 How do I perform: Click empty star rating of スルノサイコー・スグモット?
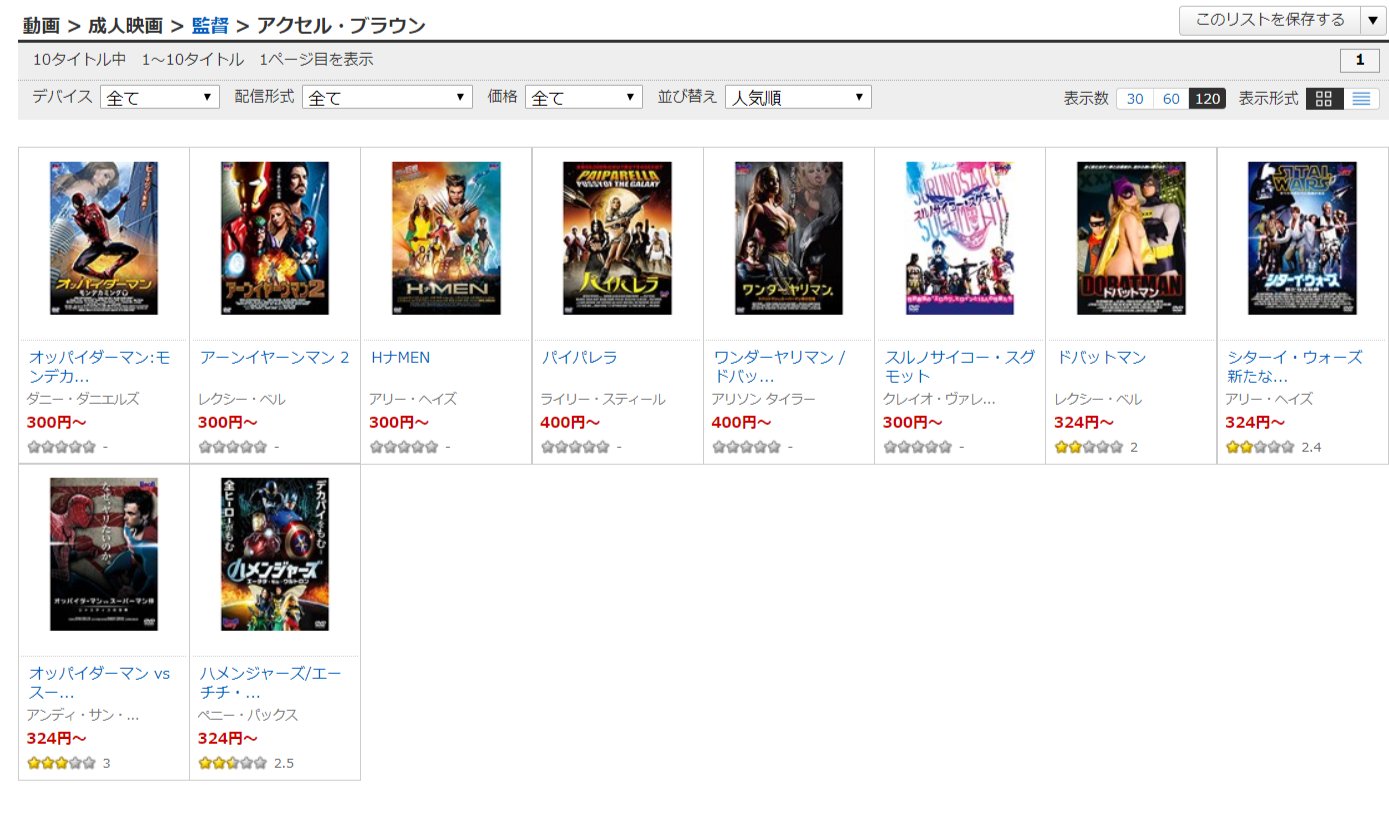pos(916,447)
